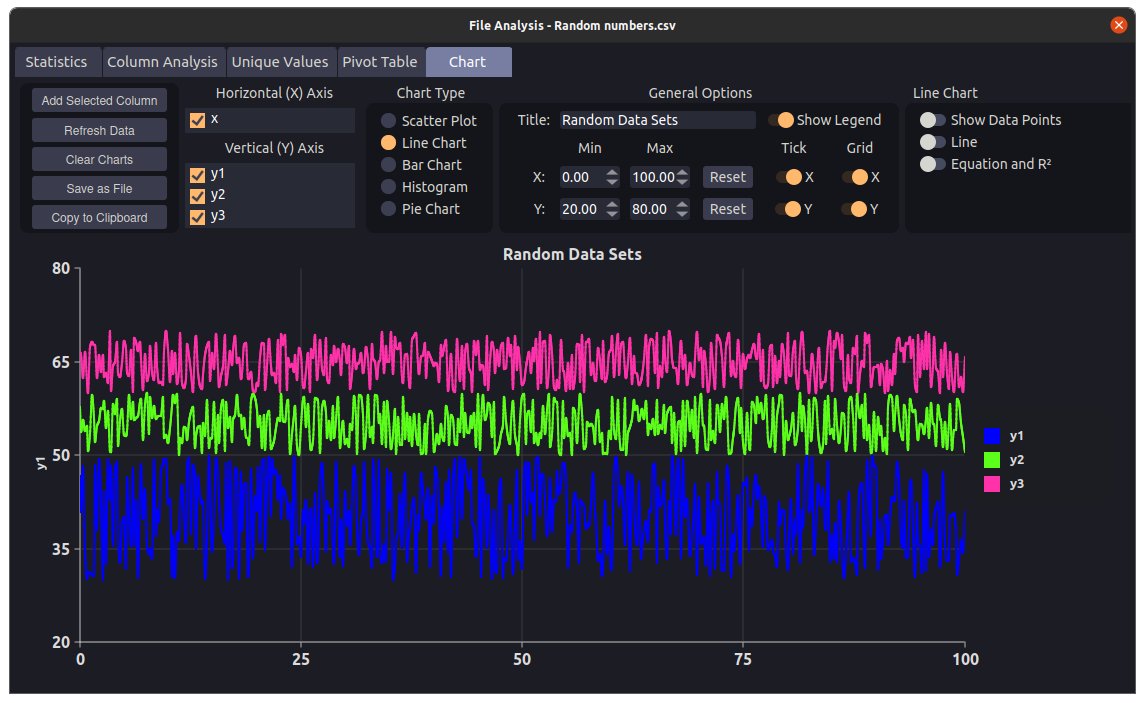Open the Column Analysis tab
Image resolution: width=1145 pixels, height=703 pixels.
coord(162,62)
